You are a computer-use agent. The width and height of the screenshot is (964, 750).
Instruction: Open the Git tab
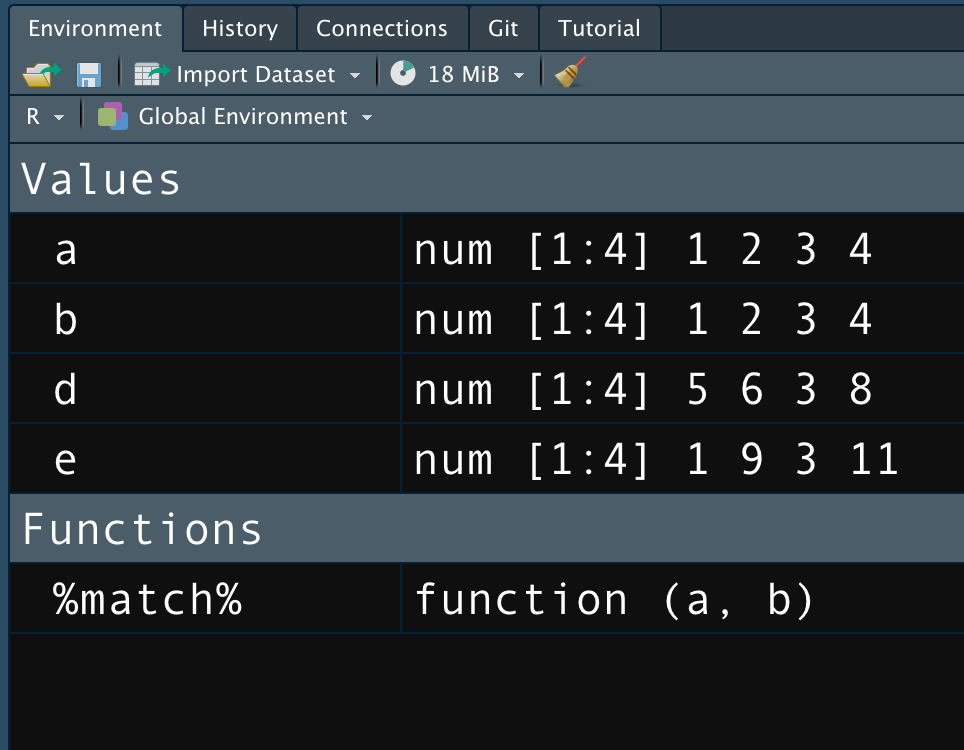[503, 28]
